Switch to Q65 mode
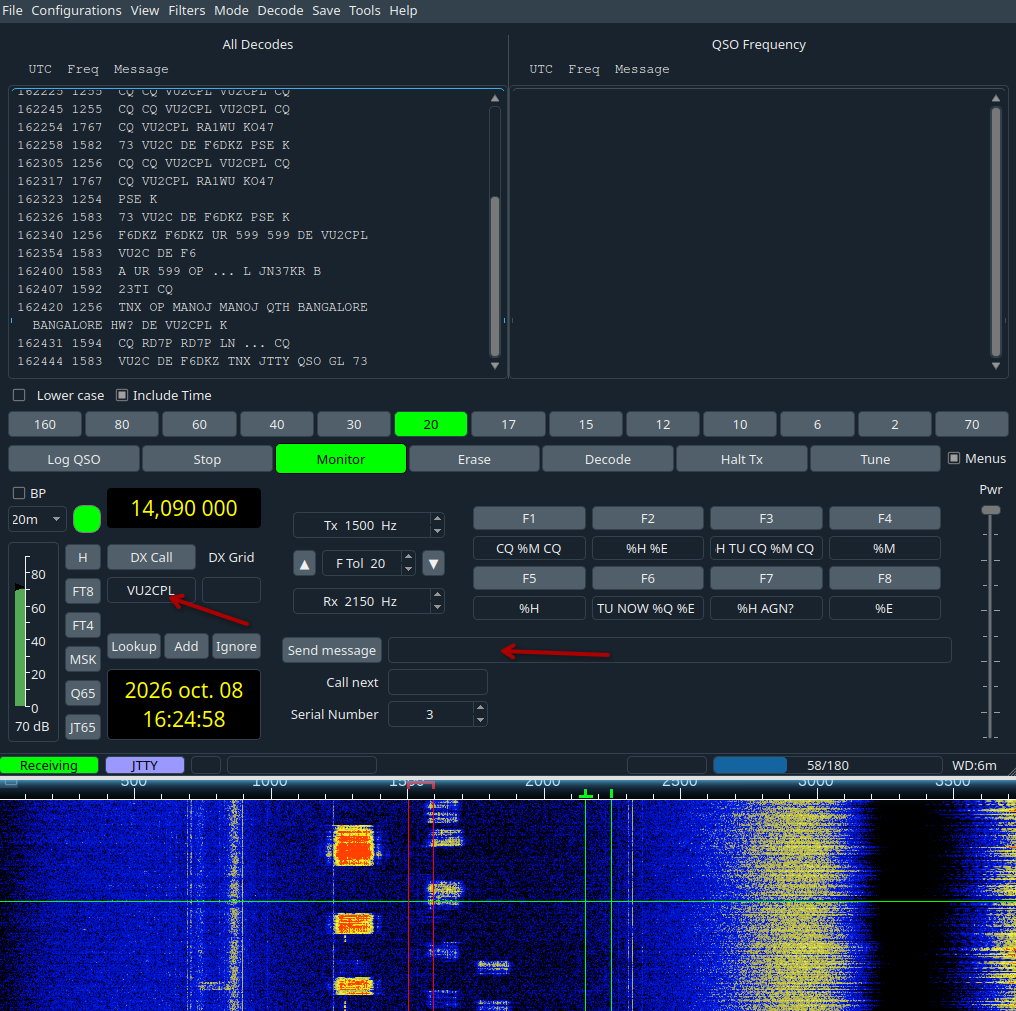The image size is (1016, 1011). click(83, 693)
